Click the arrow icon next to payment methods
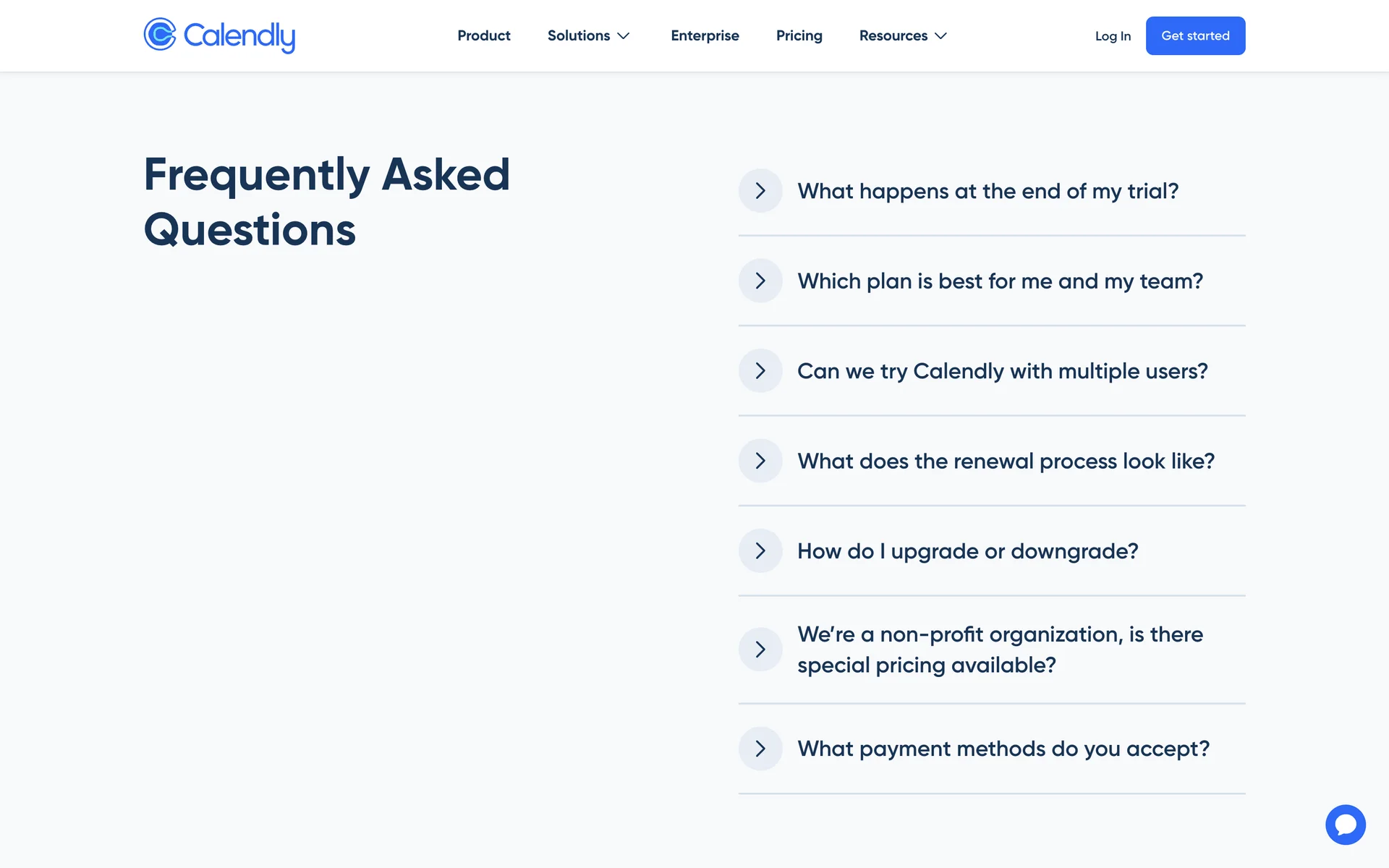The width and height of the screenshot is (1389, 868). pyautogui.click(x=760, y=749)
